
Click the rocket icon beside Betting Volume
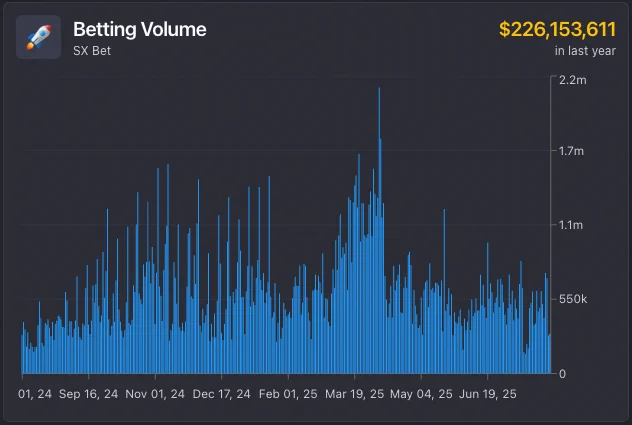coord(39,37)
